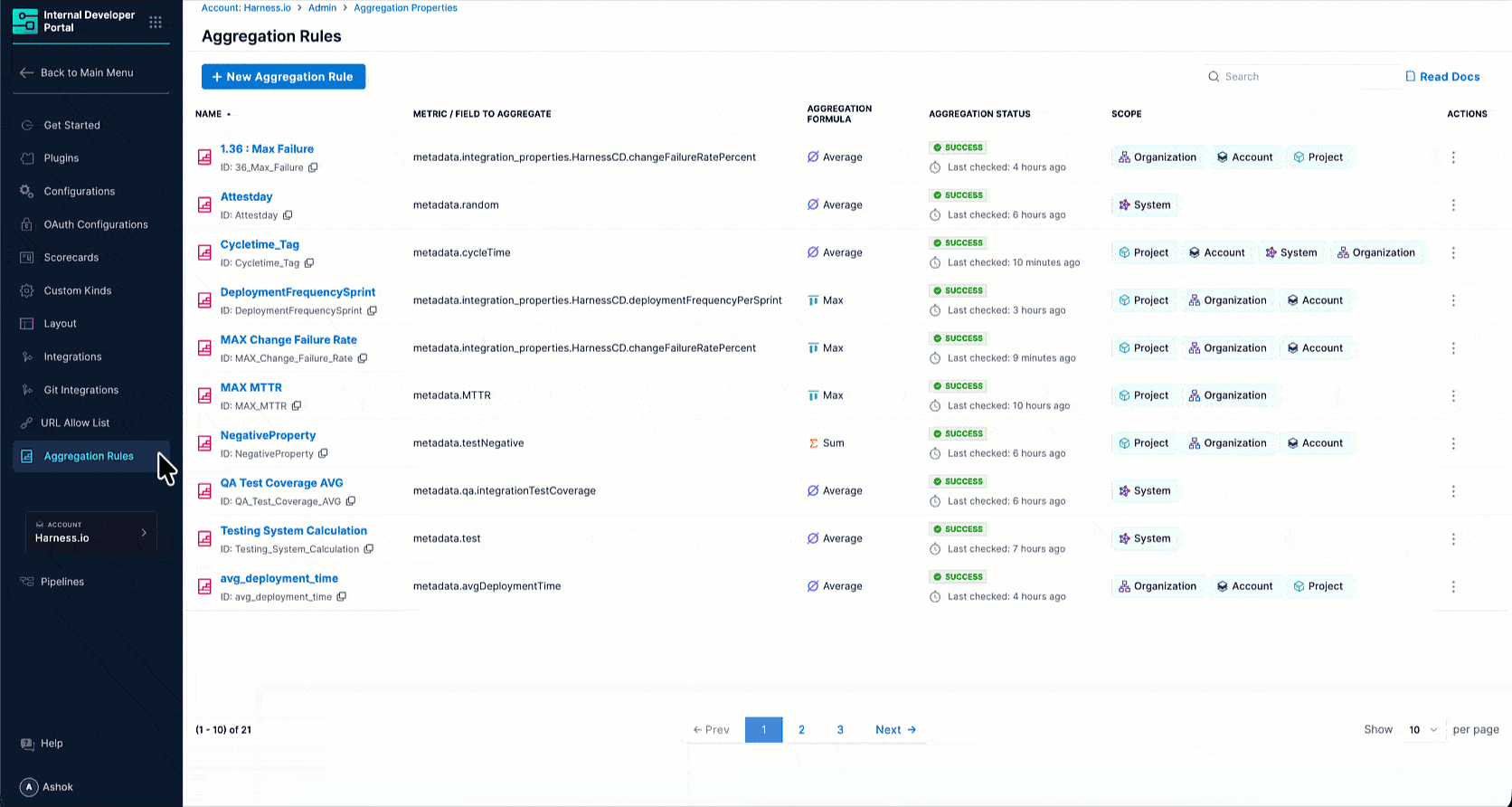Copy the avg_deployment_time ID
The height and width of the screenshot is (807, 1512).
pyautogui.click(x=341, y=597)
